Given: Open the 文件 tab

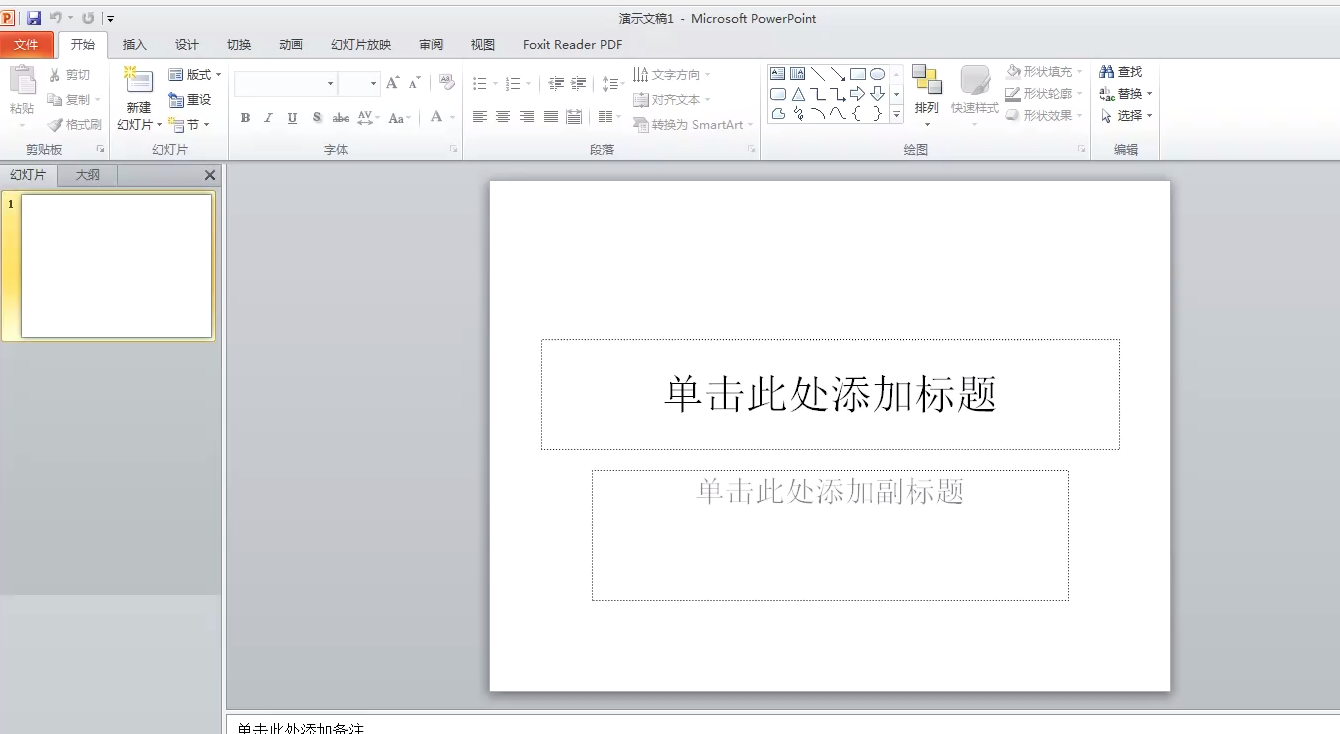Looking at the screenshot, I should point(26,45).
